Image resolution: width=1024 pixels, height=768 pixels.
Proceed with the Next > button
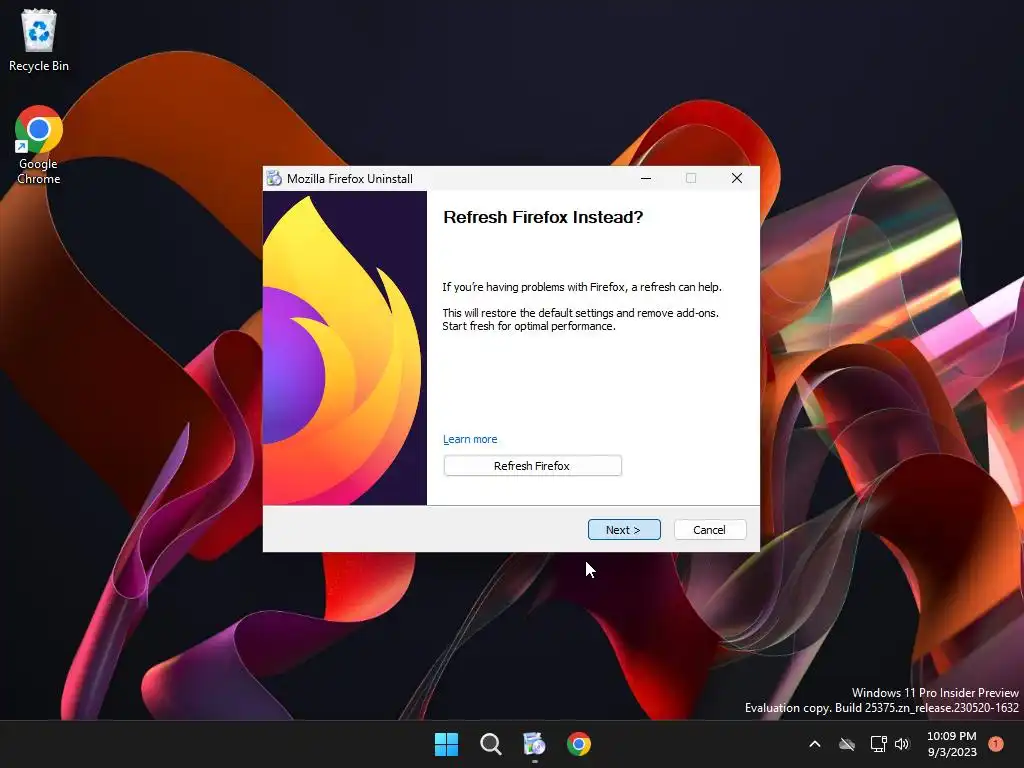pos(624,530)
